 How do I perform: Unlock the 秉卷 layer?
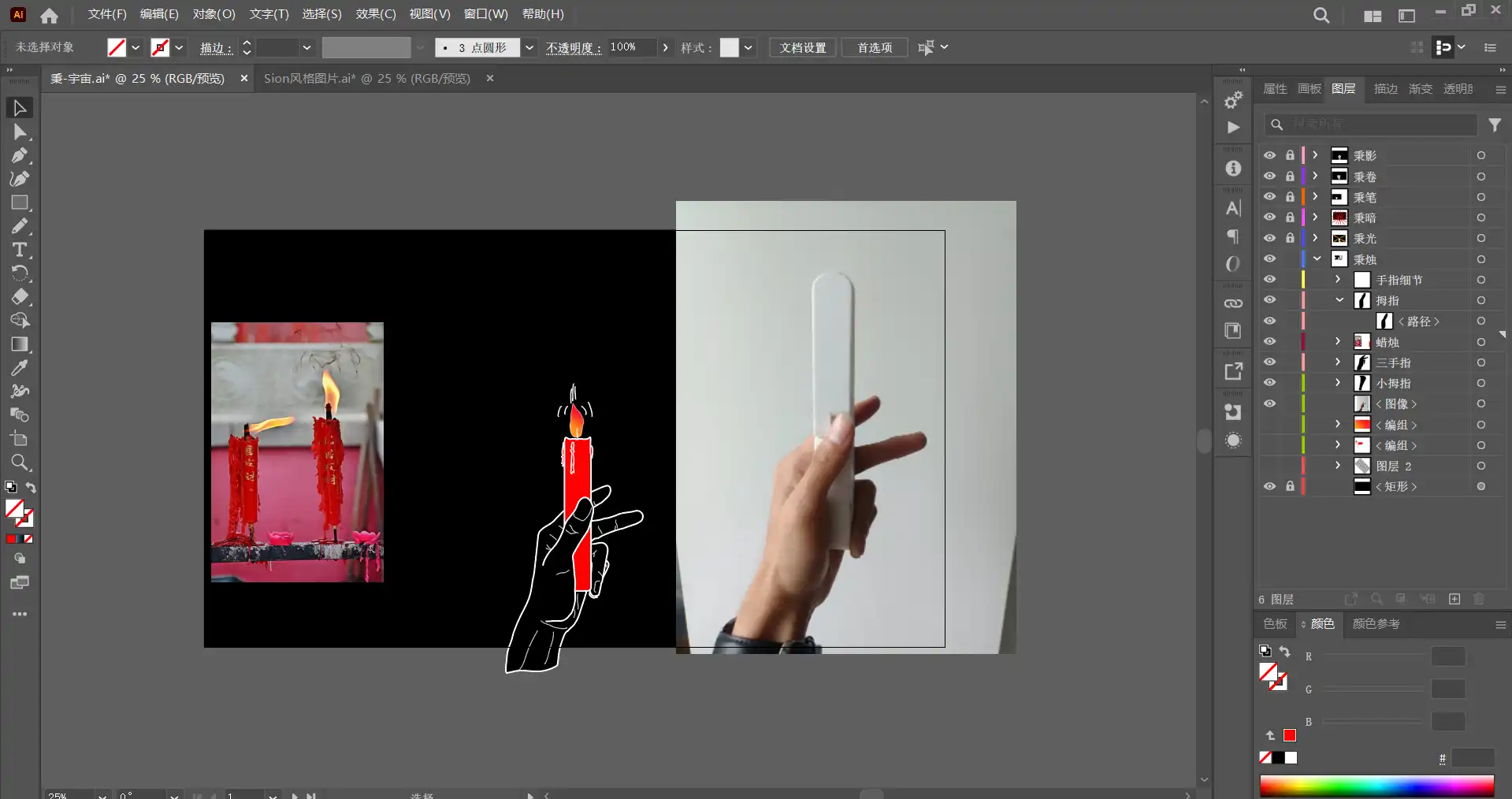pos(1290,177)
